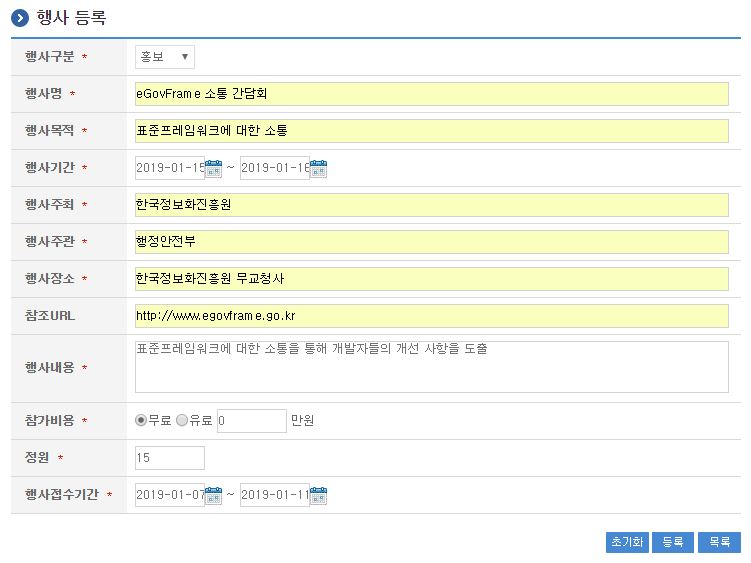Click the 참가비용 amount field in 만원
Viewport: 751px width, 563px height.
point(251,421)
